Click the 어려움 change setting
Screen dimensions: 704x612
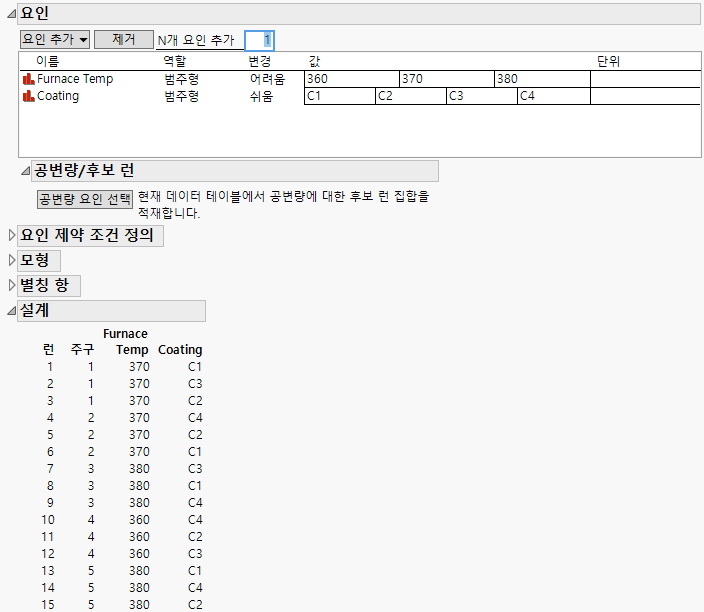coord(267,79)
